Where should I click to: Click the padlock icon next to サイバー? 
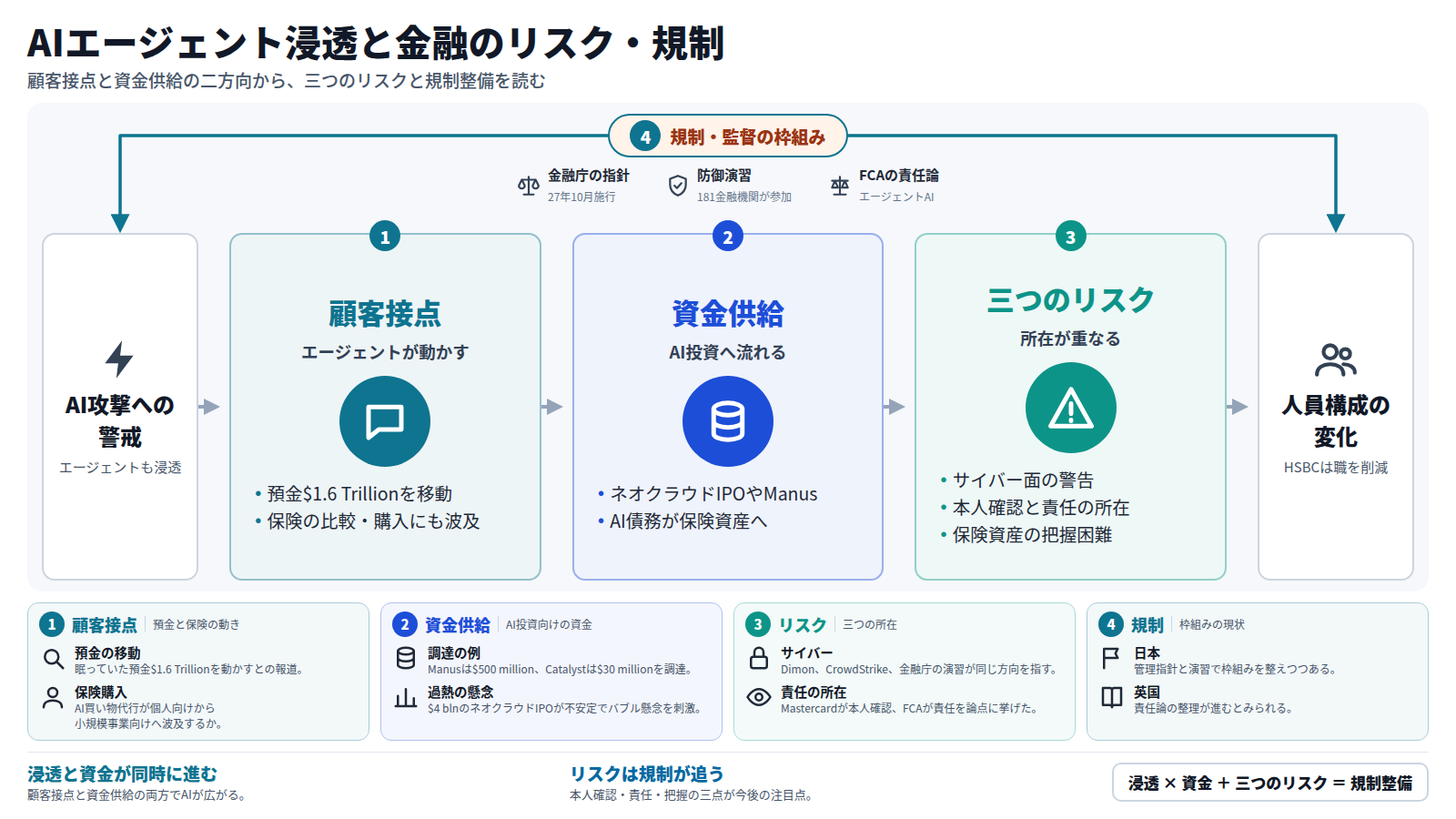tap(759, 658)
